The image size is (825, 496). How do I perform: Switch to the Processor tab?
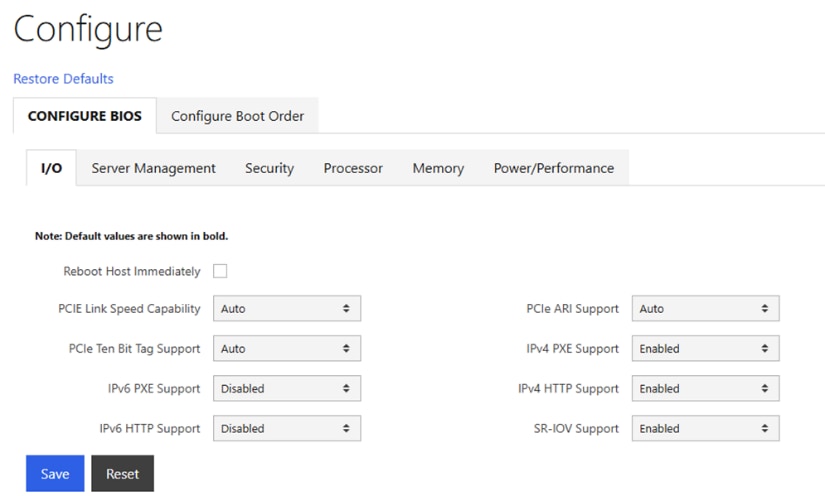(x=353, y=168)
